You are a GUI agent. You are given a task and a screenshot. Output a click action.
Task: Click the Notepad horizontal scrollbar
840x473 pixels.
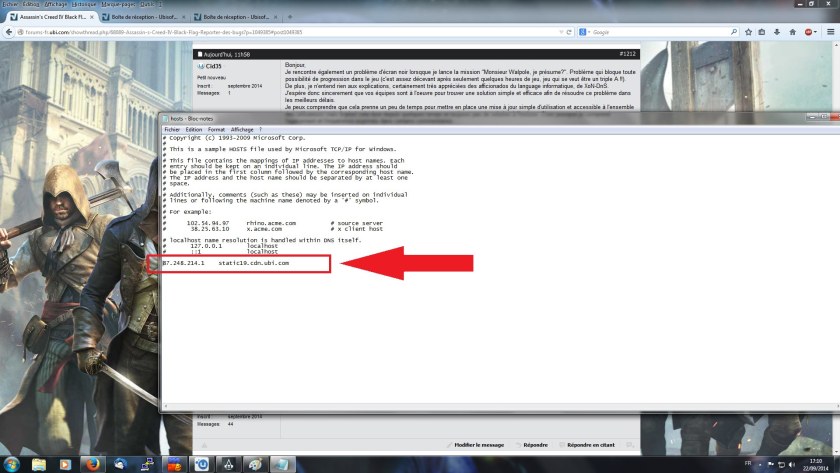(501, 406)
